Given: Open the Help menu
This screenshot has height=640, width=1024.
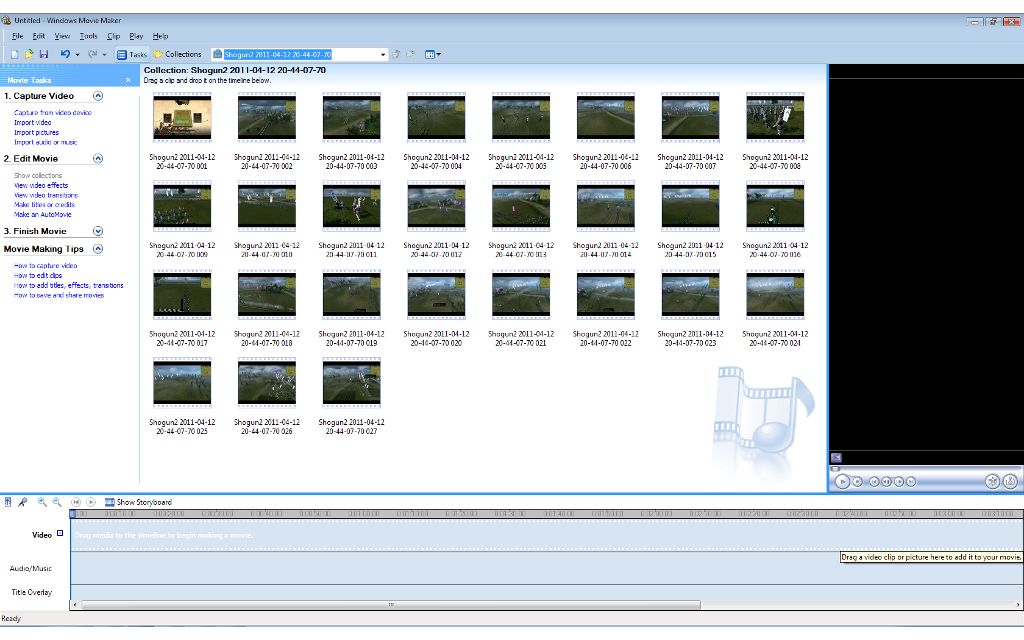Looking at the screenshot, I should pyautogui.click(x=160, y=37).
